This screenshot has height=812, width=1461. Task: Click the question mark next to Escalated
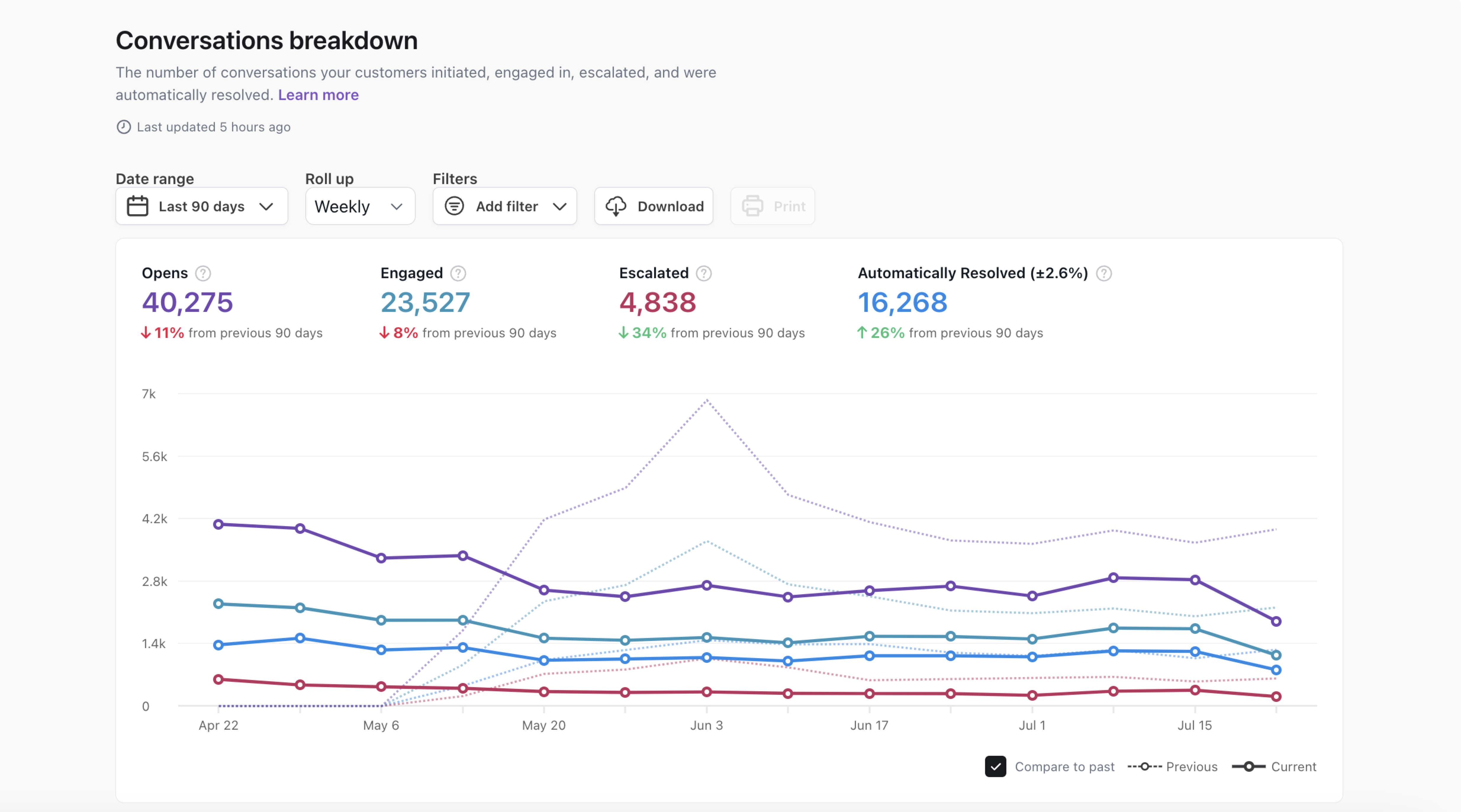point(704,273)
